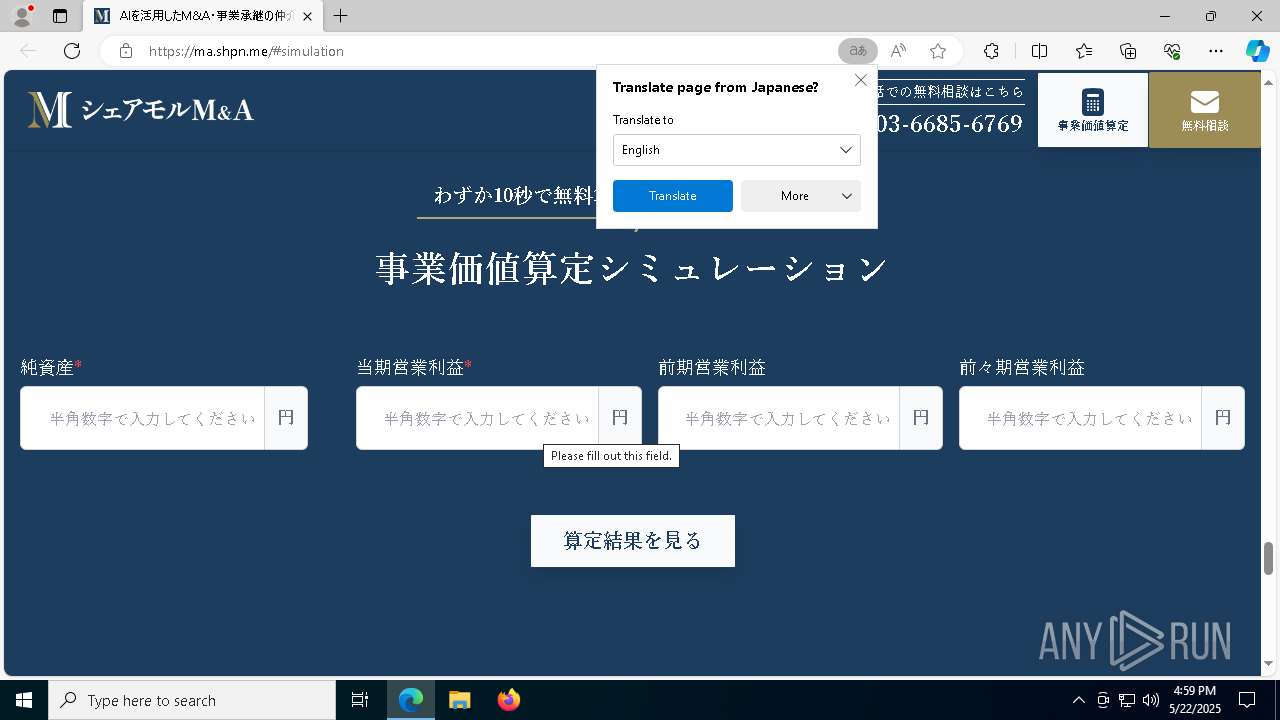Click the page vertical scrollbar thumb
The height and width of the screenshot is (720, 1280).
[x=1268, y=558]
